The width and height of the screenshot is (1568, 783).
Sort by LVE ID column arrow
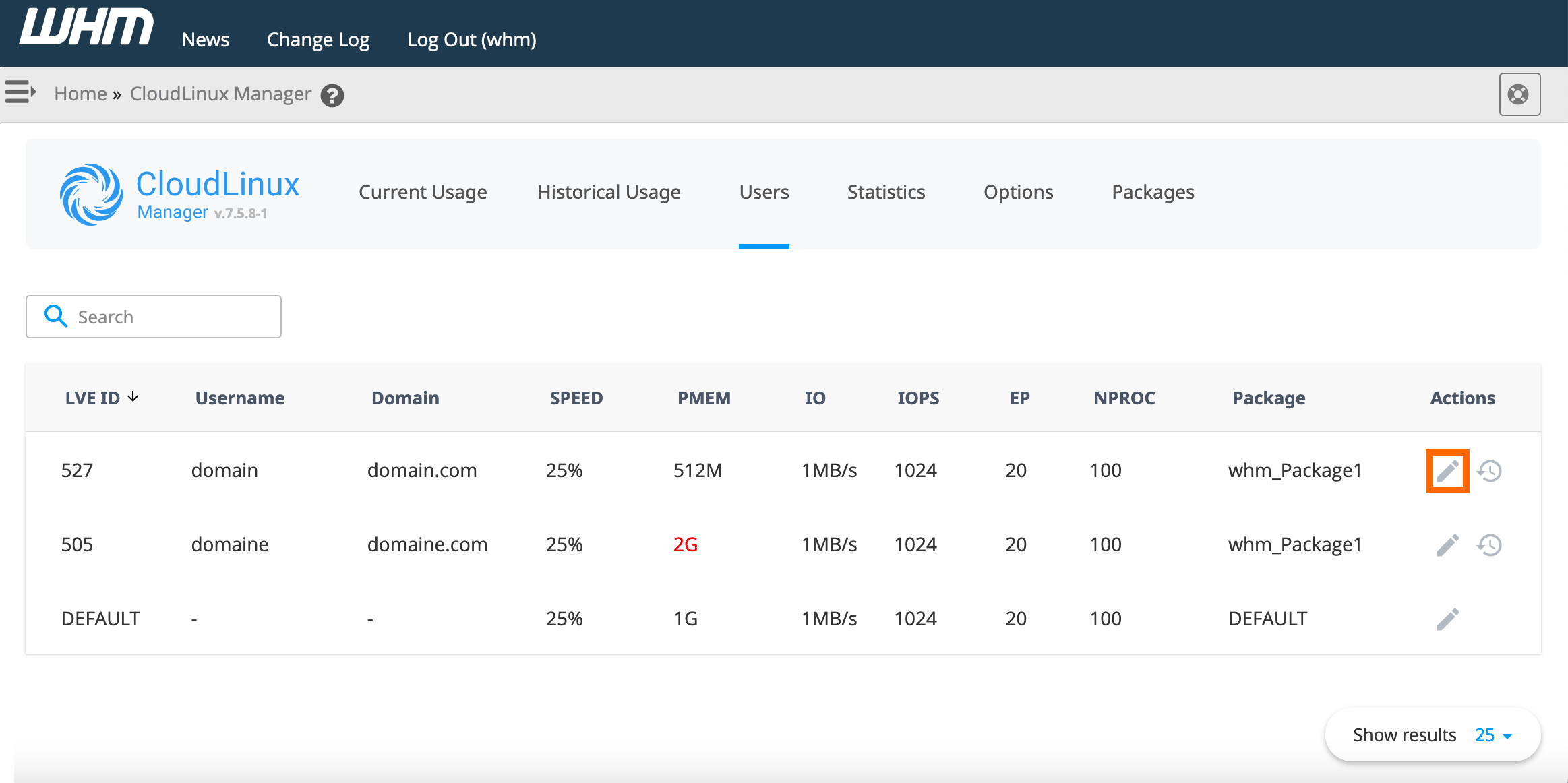[x=133, y=397]
